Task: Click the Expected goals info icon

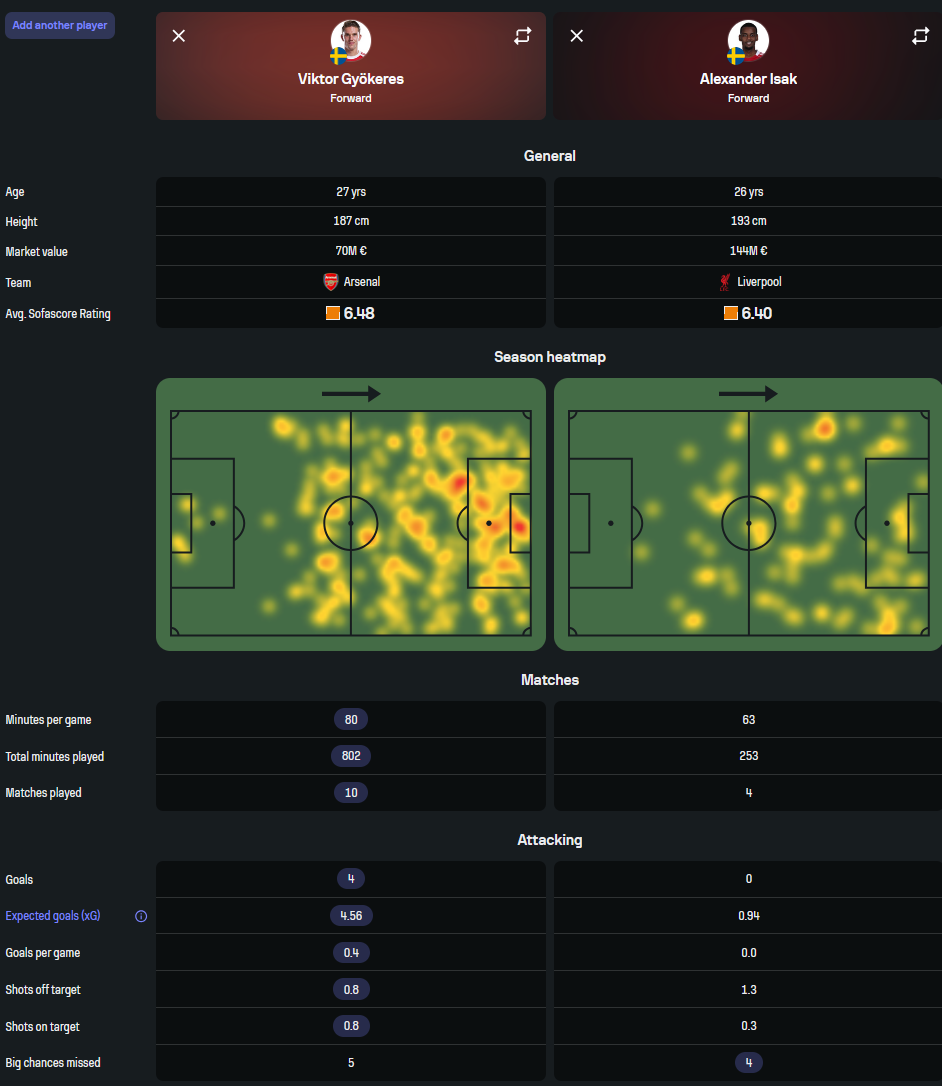Action: tap(141, 916)
